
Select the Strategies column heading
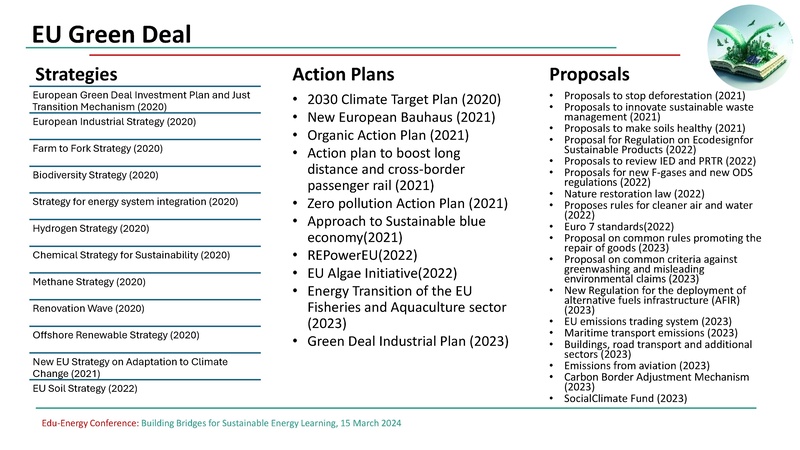[77, 75]
